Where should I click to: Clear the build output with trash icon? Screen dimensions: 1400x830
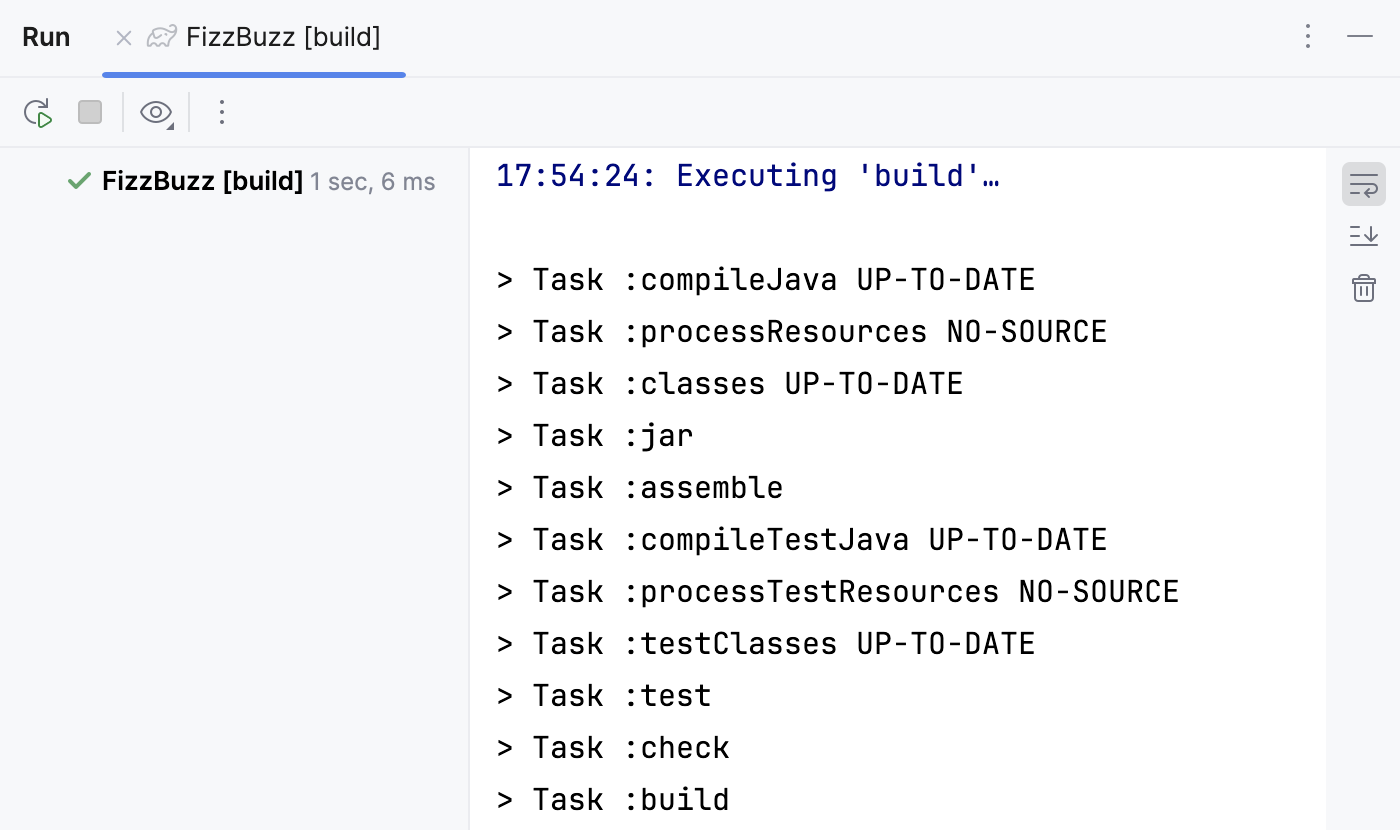(1363, 288)
